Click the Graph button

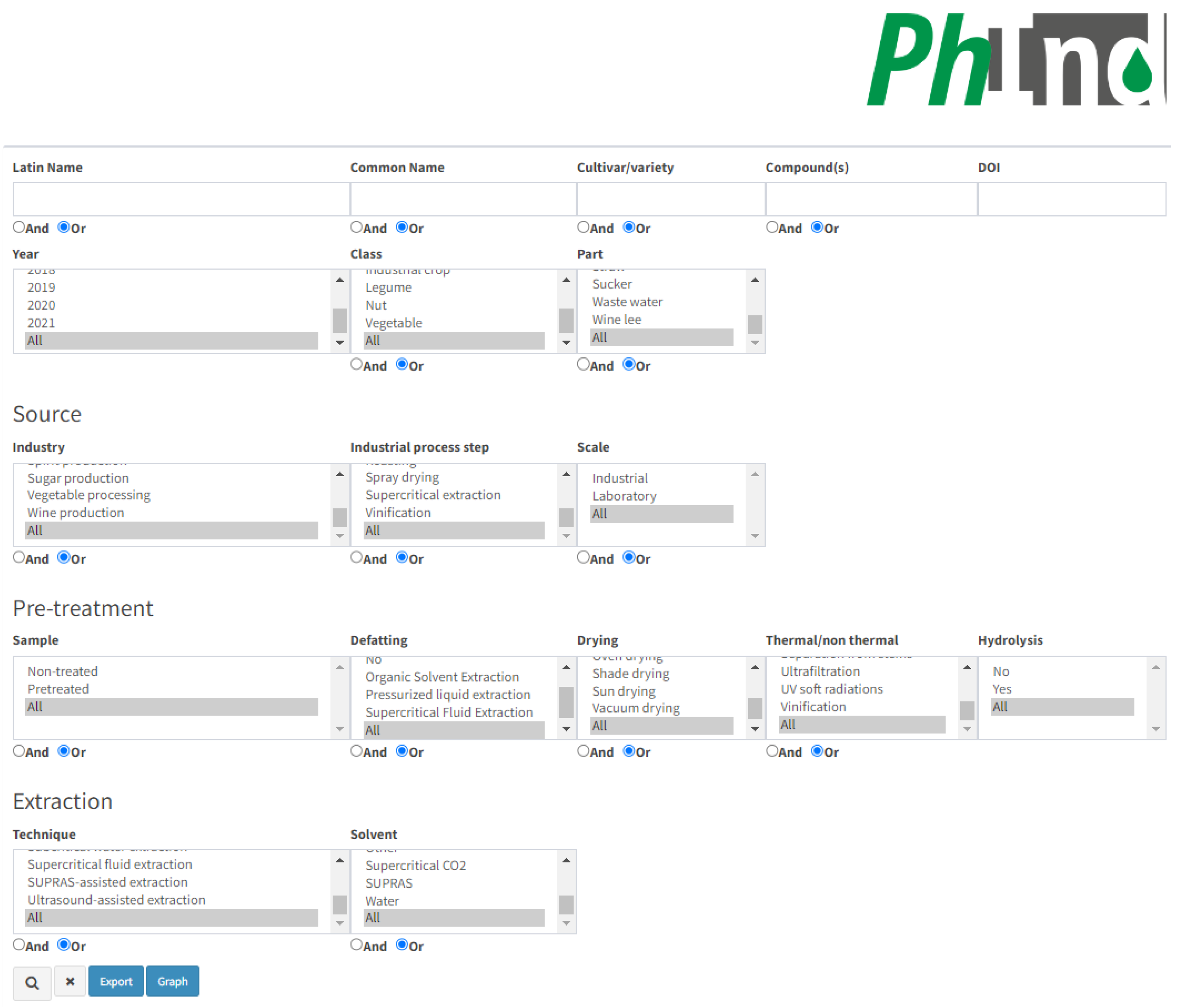pyautogui.click(x=172, y=982)
